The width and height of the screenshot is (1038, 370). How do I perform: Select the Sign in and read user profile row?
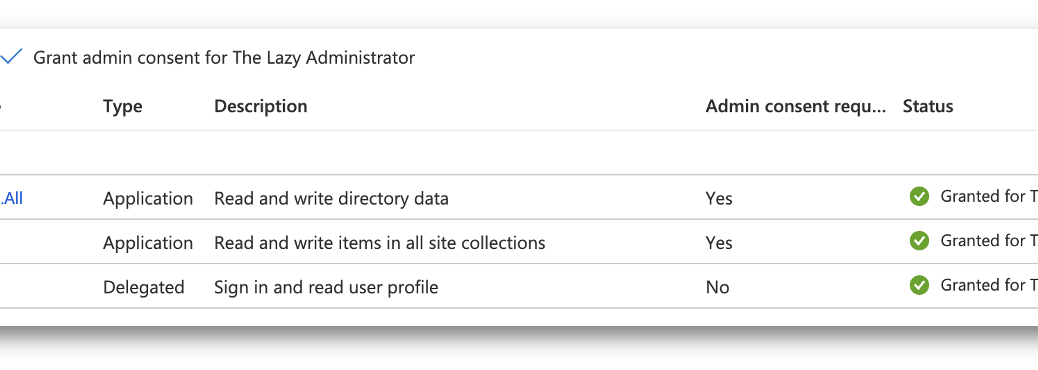pyautogui.click(x=519, y=286)
